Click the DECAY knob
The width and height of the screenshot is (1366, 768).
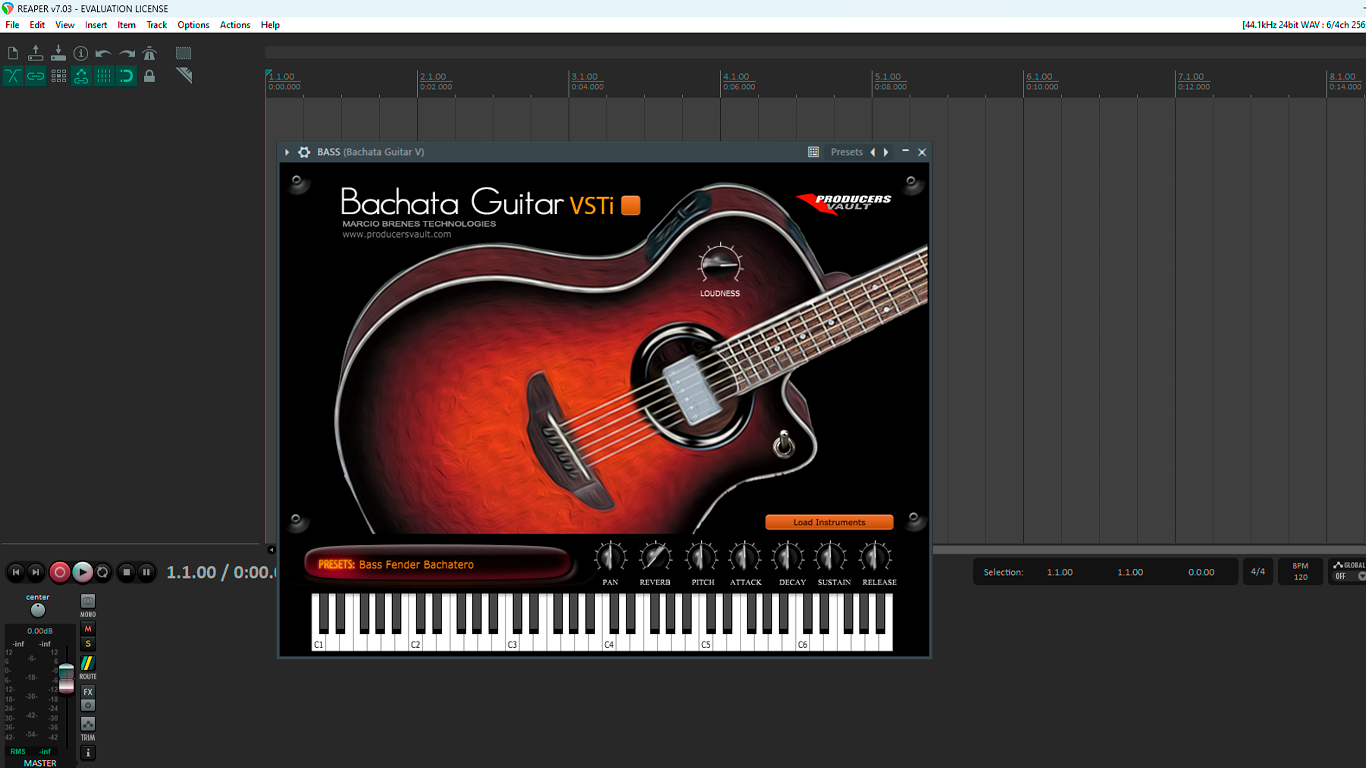pyautogui.click(x=788, y=557)
